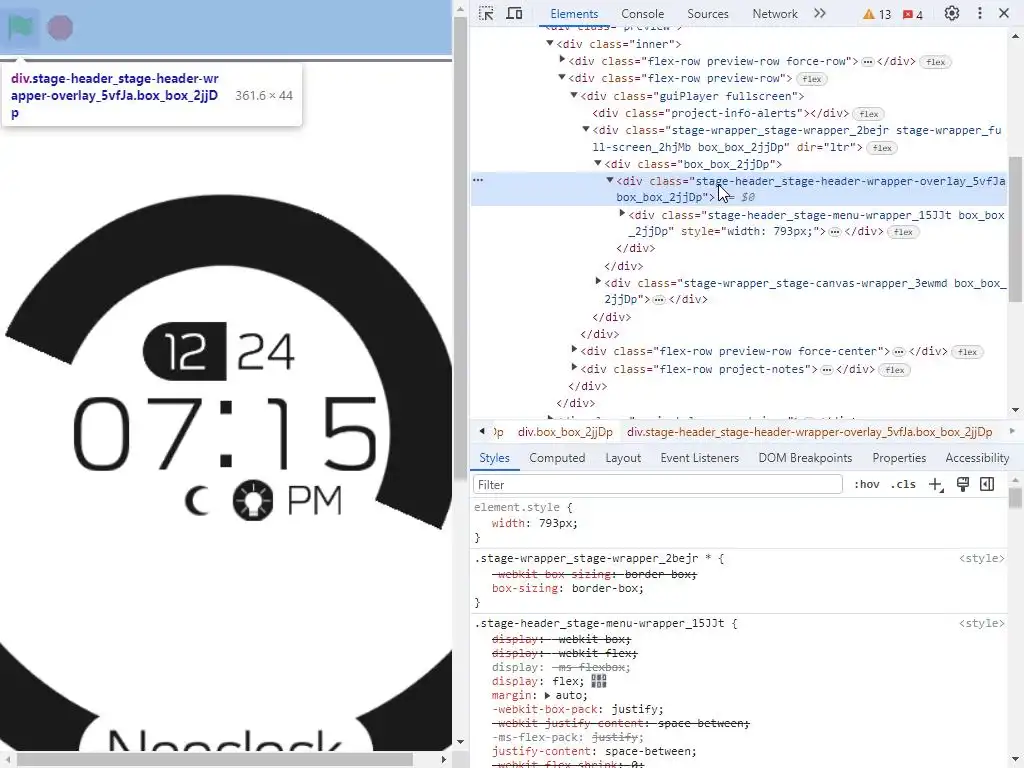Open DevTools settings gear
Viewport: 1024px width, 768px height.
[952, 13]
